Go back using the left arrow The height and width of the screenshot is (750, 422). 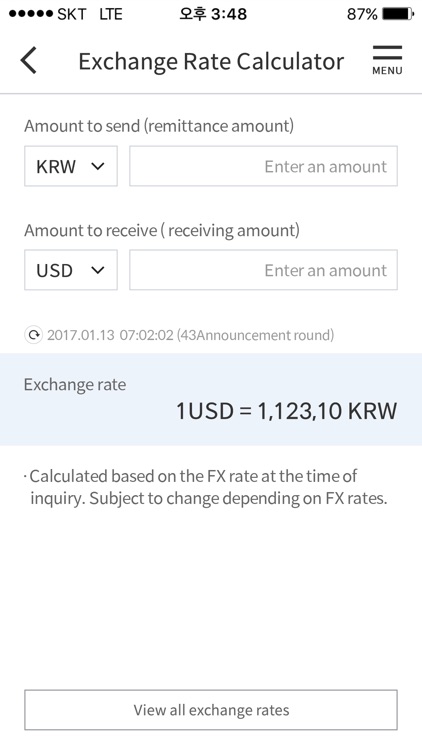pyautogui.click(x=29, y=61)
